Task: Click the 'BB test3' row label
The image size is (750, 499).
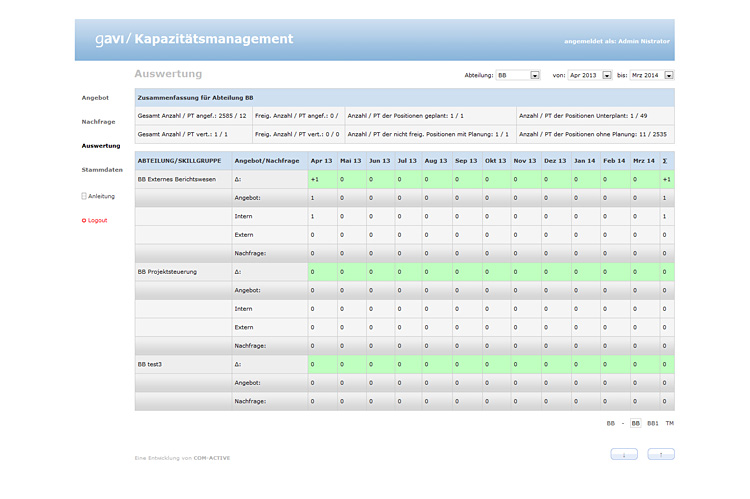Action: 150,365
